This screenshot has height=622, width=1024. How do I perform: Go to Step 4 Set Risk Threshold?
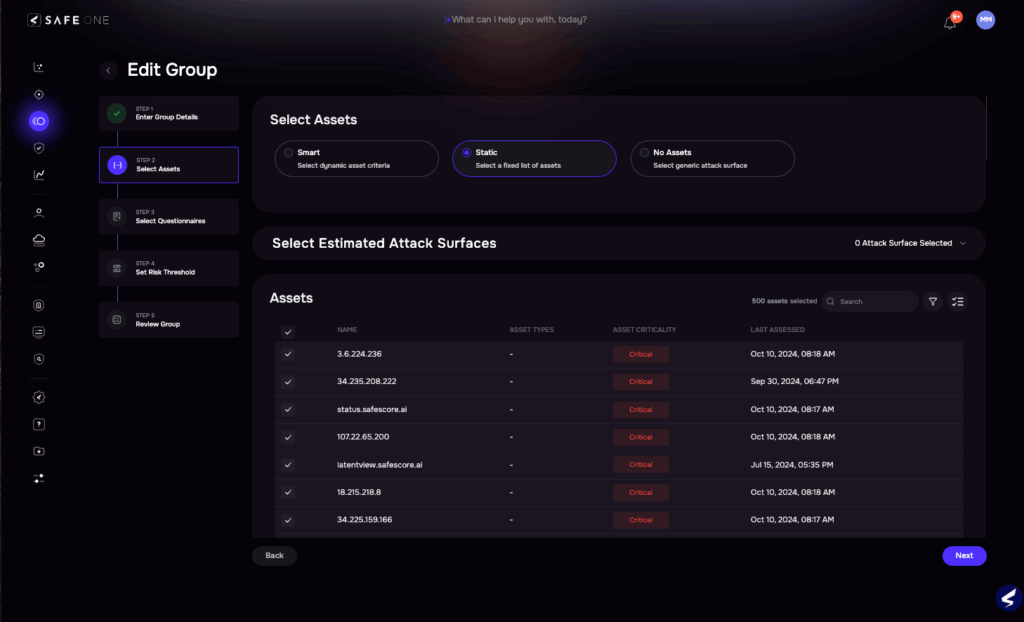coord(169,268)
